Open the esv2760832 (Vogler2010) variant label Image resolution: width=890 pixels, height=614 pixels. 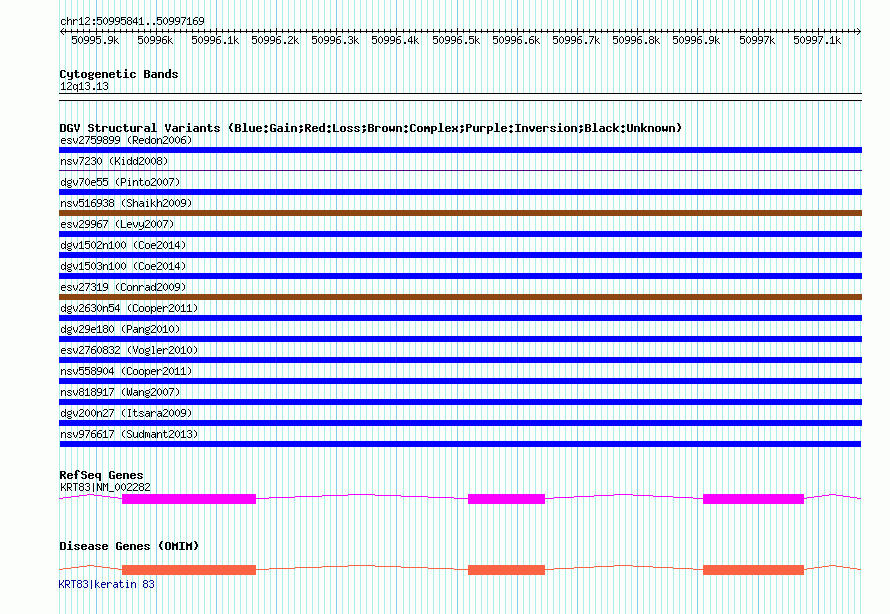coord(129,350)
